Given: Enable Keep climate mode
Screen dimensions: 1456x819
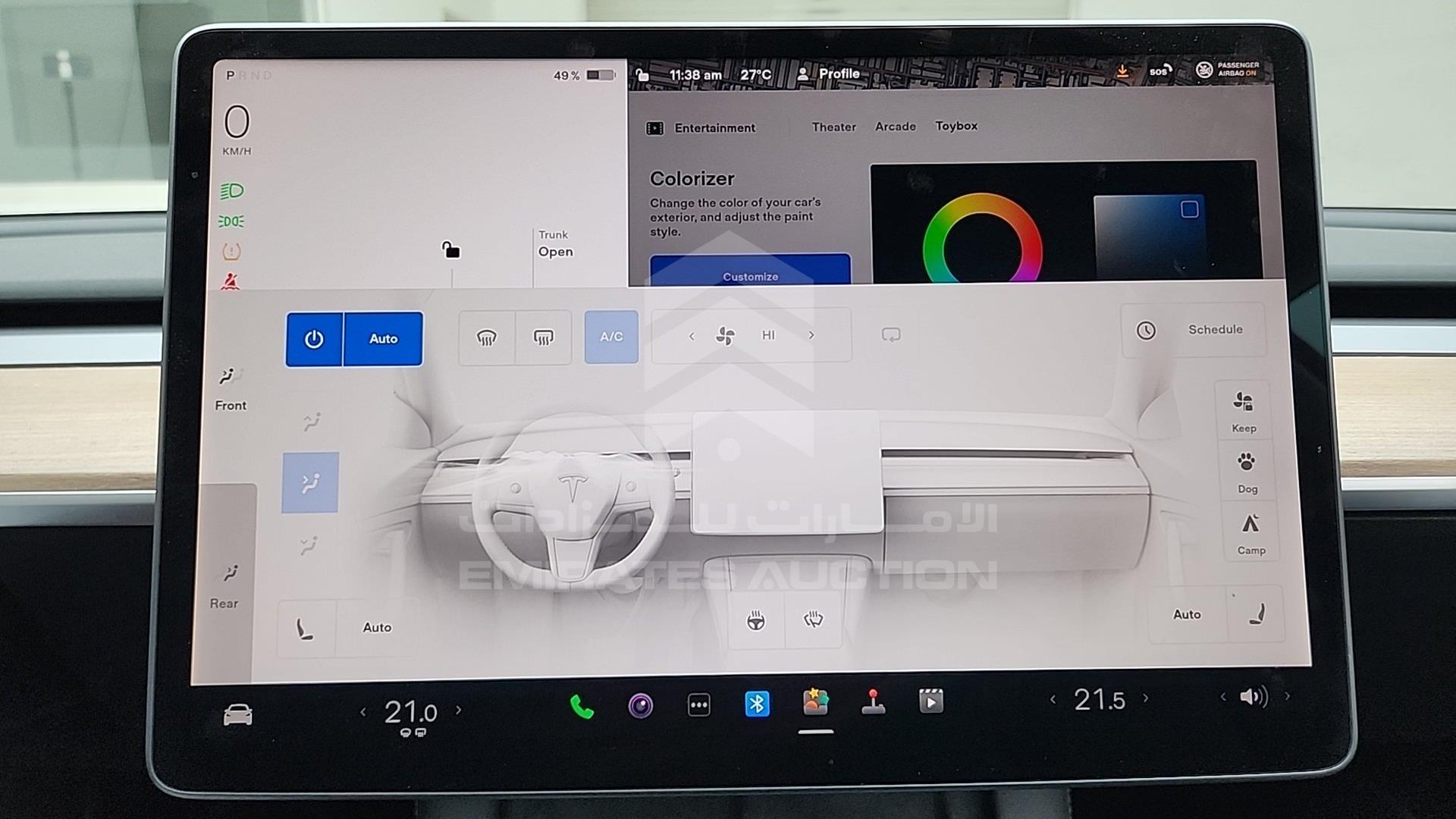Looking at the screenshot, I should tap(1244, 410).
